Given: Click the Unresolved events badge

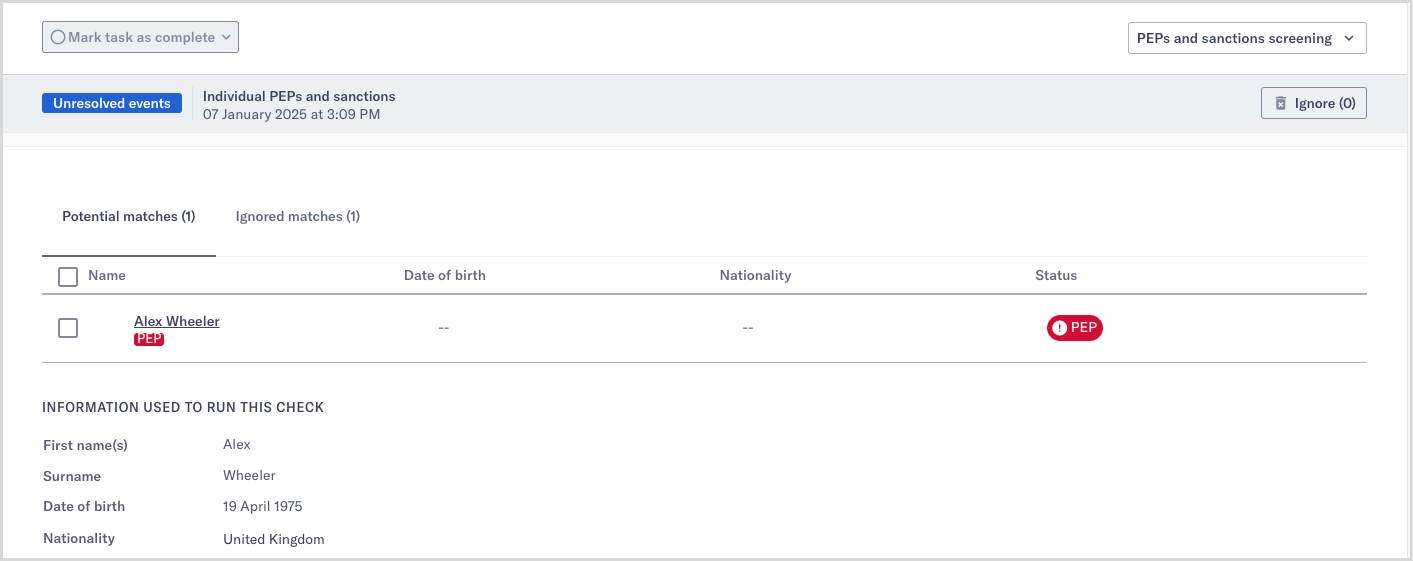Looking at the screenshot, I should point(112,103).
